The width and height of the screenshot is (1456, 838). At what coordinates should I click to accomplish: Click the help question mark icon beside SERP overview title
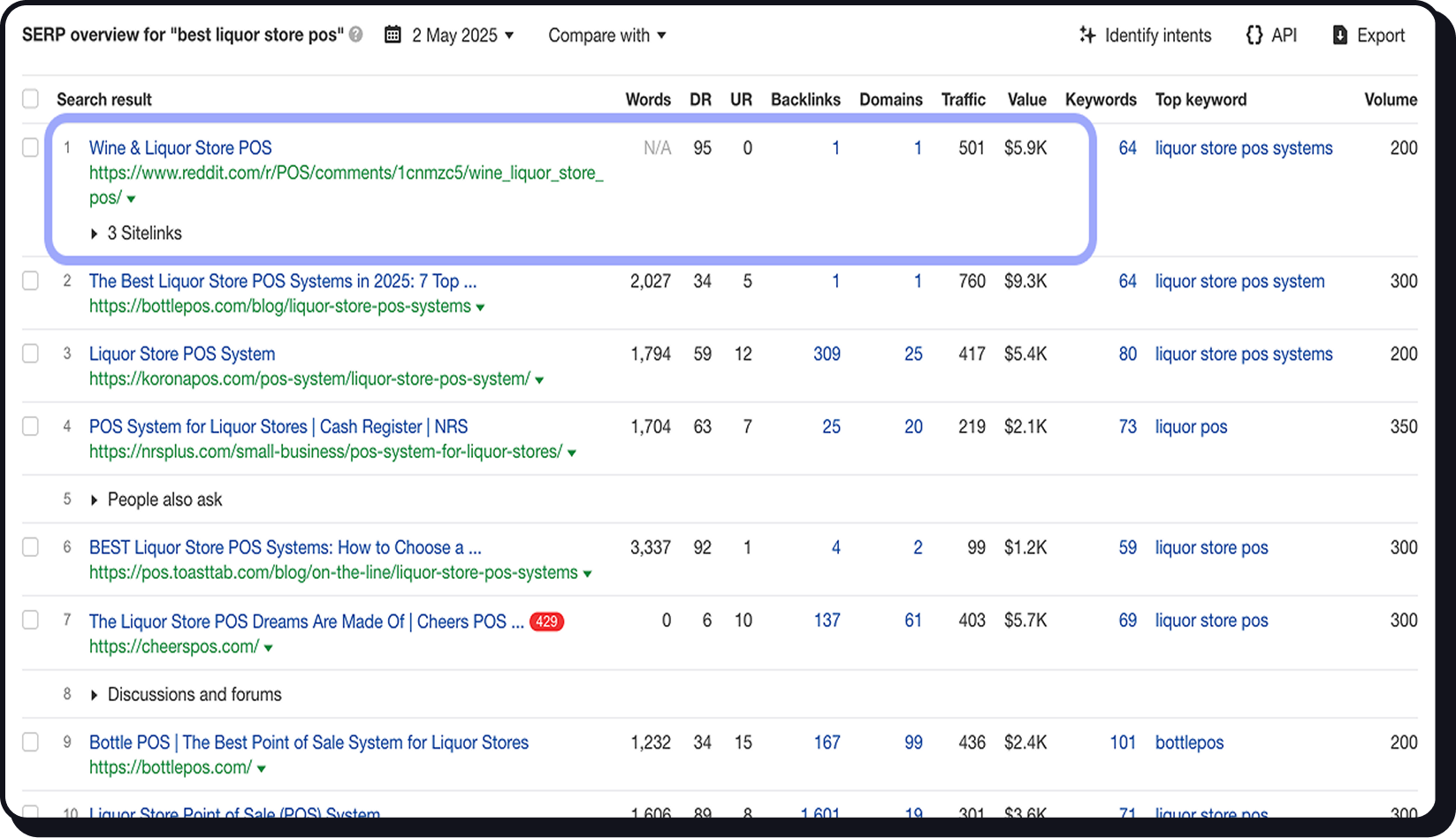pos(355,34)
